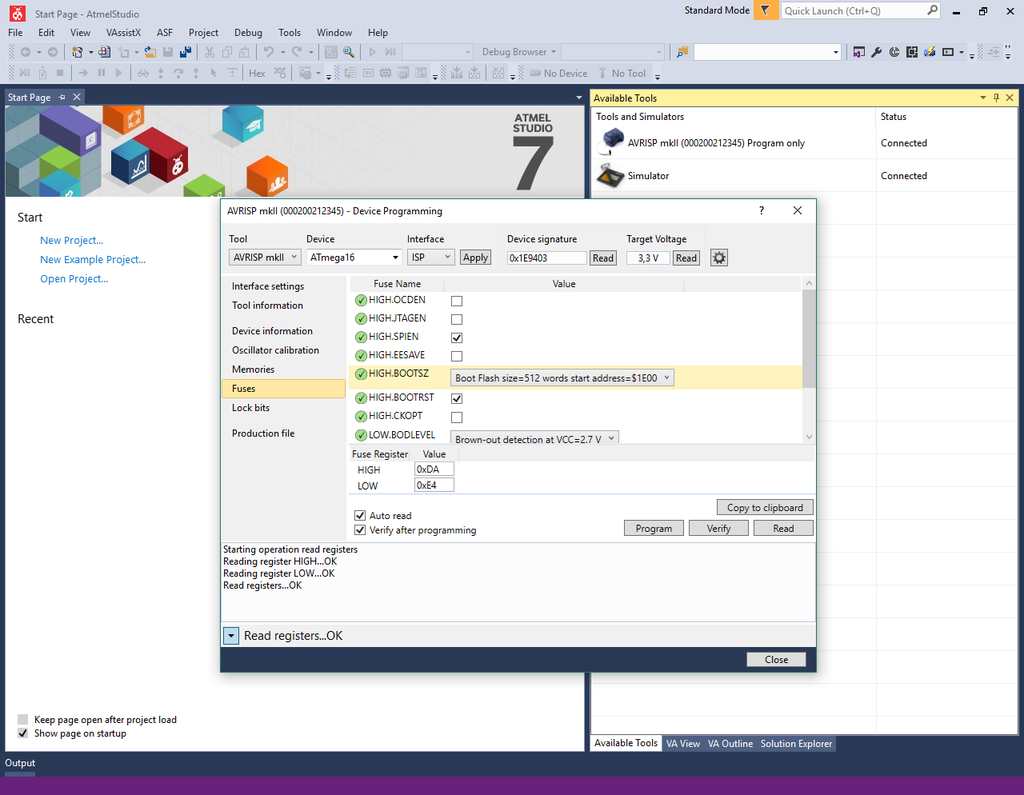
Task: Open the Tool dropdown showing AVRISP mkII
Action: pyautogui.click(x=264, y=257)
